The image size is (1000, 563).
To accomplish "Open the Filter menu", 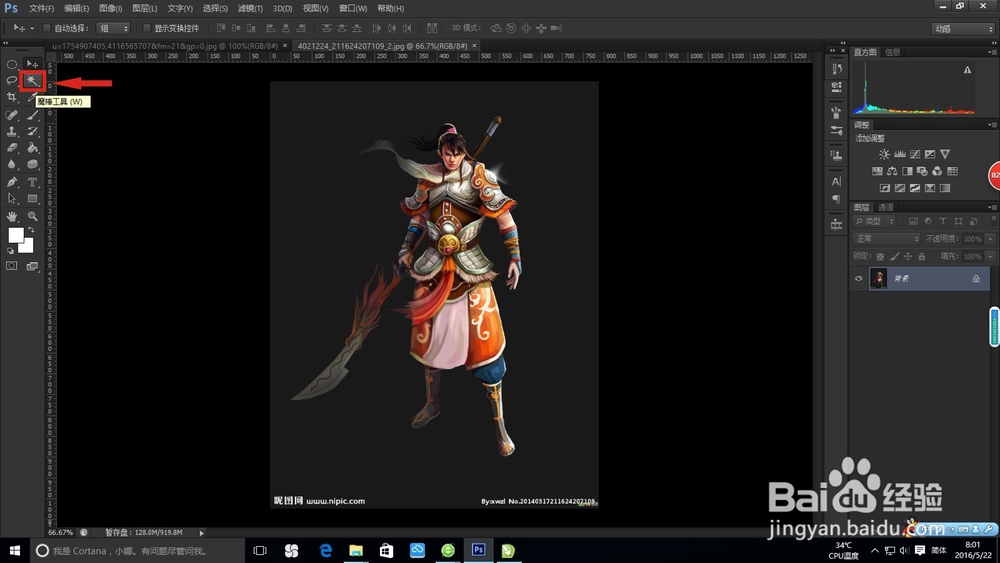I will (250, 8).
